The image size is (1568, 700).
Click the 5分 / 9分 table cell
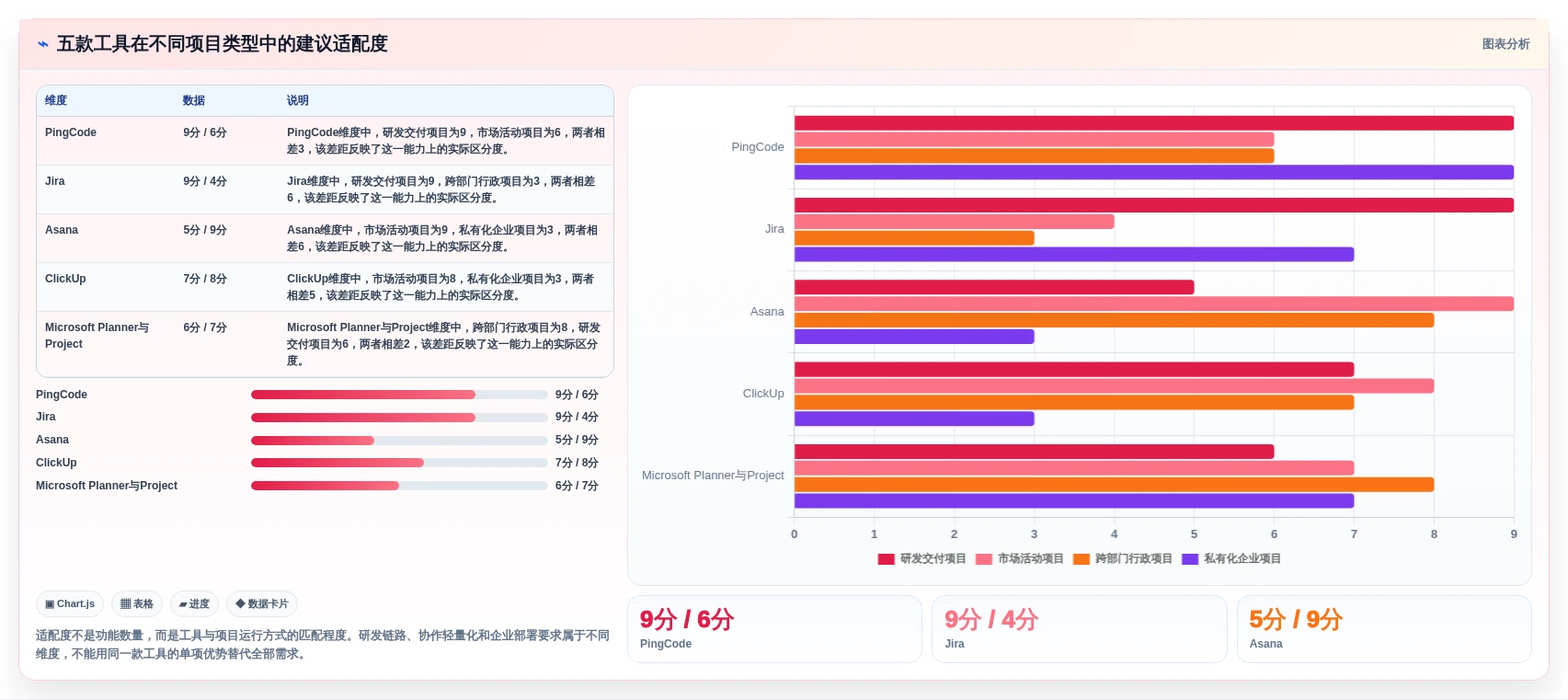pyautogui.click(x=205, y=230)
